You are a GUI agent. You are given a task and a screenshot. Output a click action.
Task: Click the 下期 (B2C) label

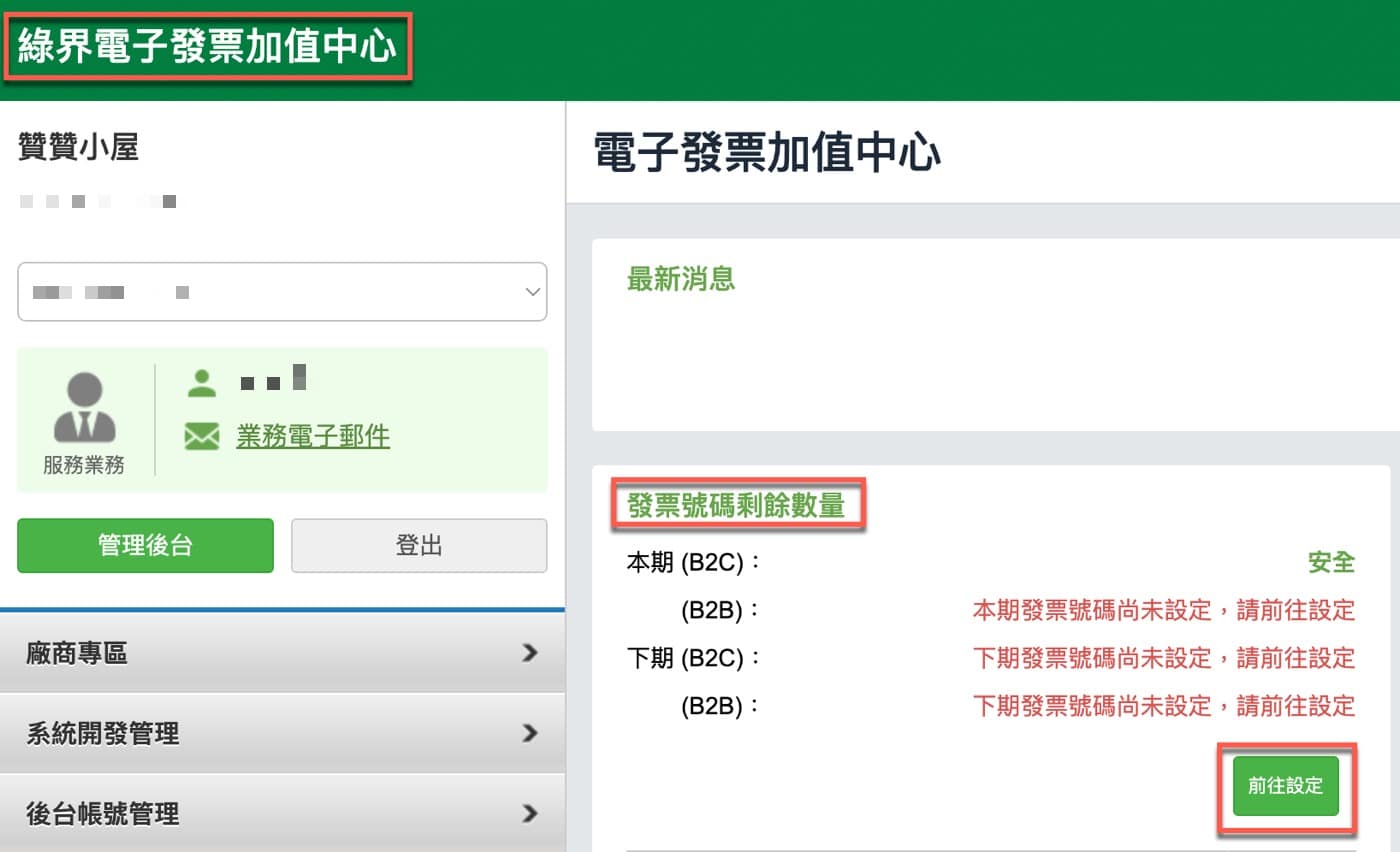click(695, 659)
